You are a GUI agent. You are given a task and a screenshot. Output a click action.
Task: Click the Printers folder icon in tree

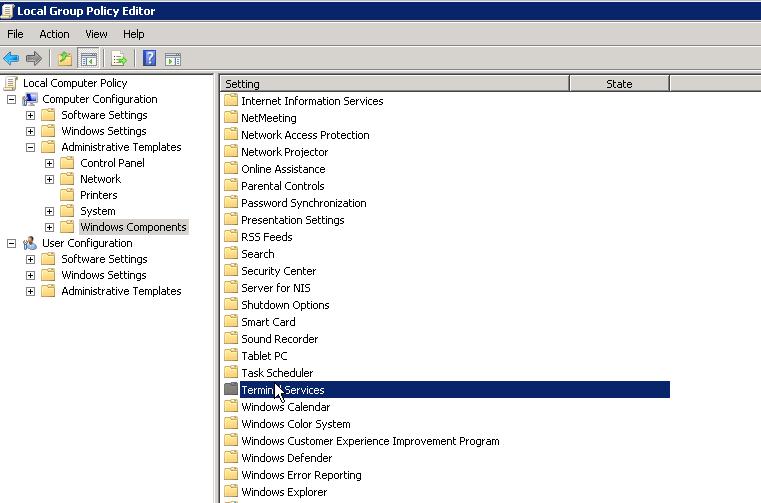(x=67, y=195)
